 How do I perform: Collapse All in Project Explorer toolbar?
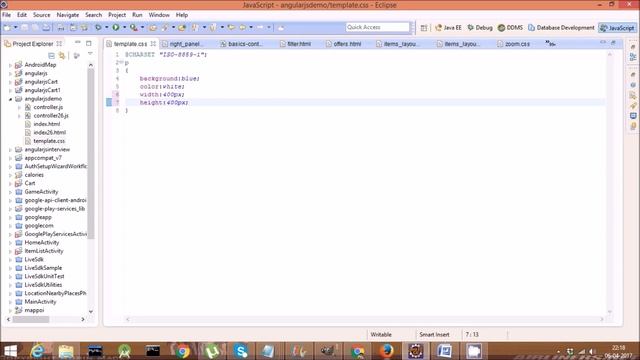click(51, 55)
